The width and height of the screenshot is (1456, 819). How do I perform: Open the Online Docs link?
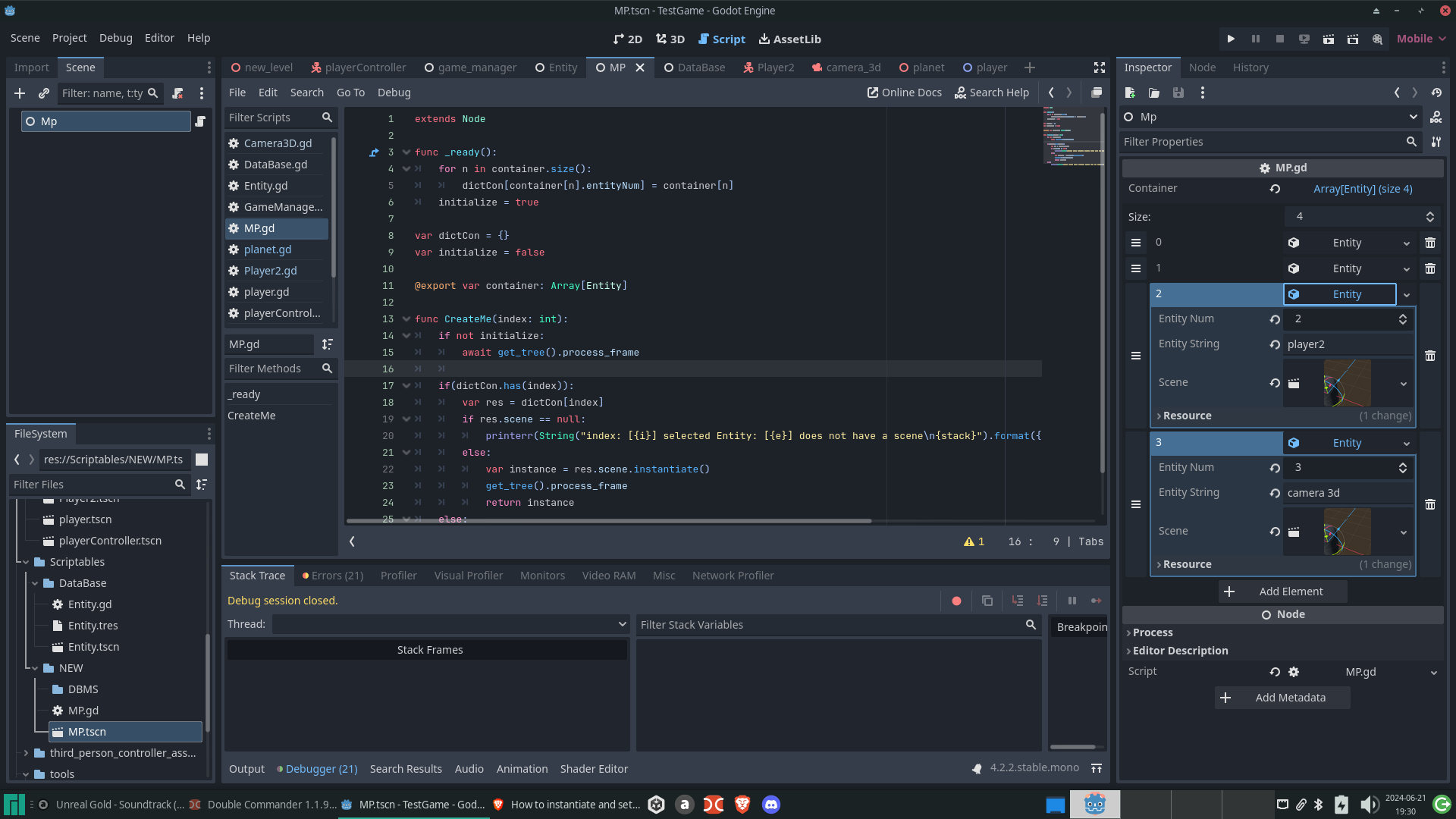point(904,93)
